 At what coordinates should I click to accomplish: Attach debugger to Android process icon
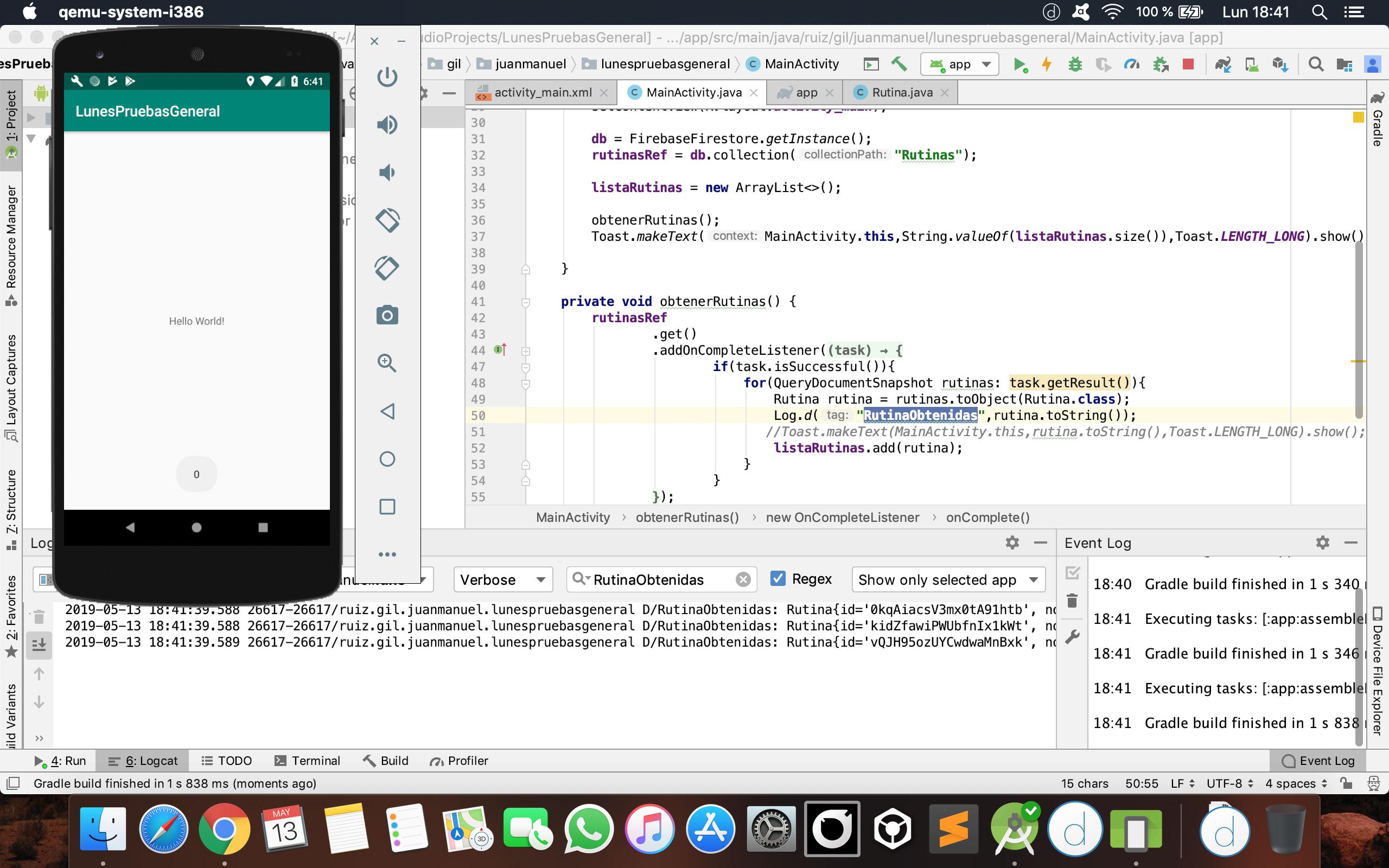(x=1161, y=65)
